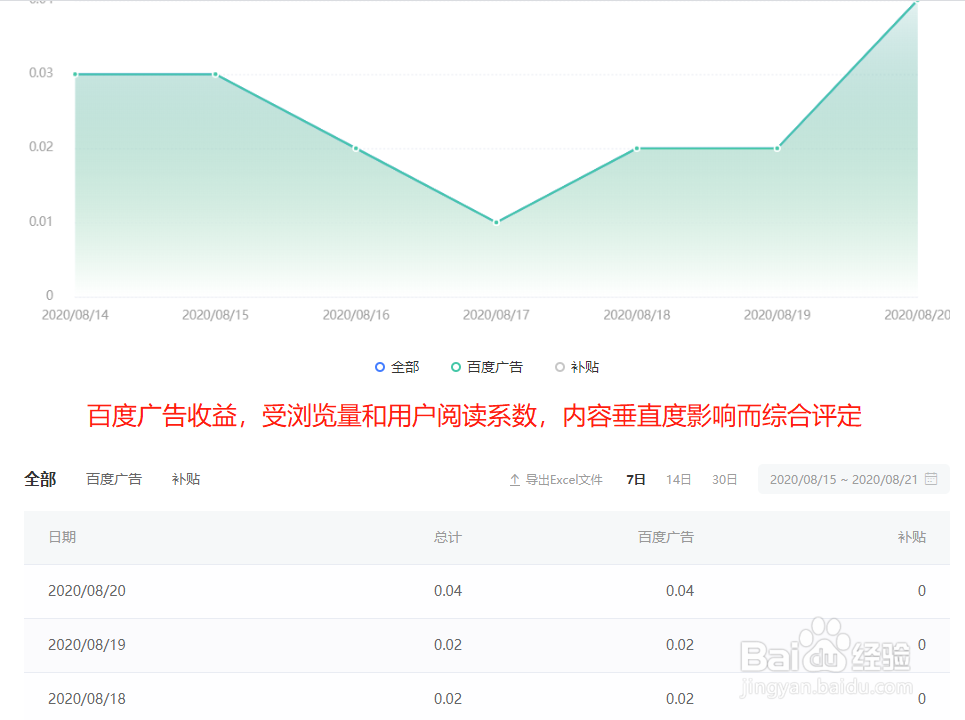This screenshot has height=720, width=965.
Task: Select the 补贴 tab
Action: [x=185, y=479]
